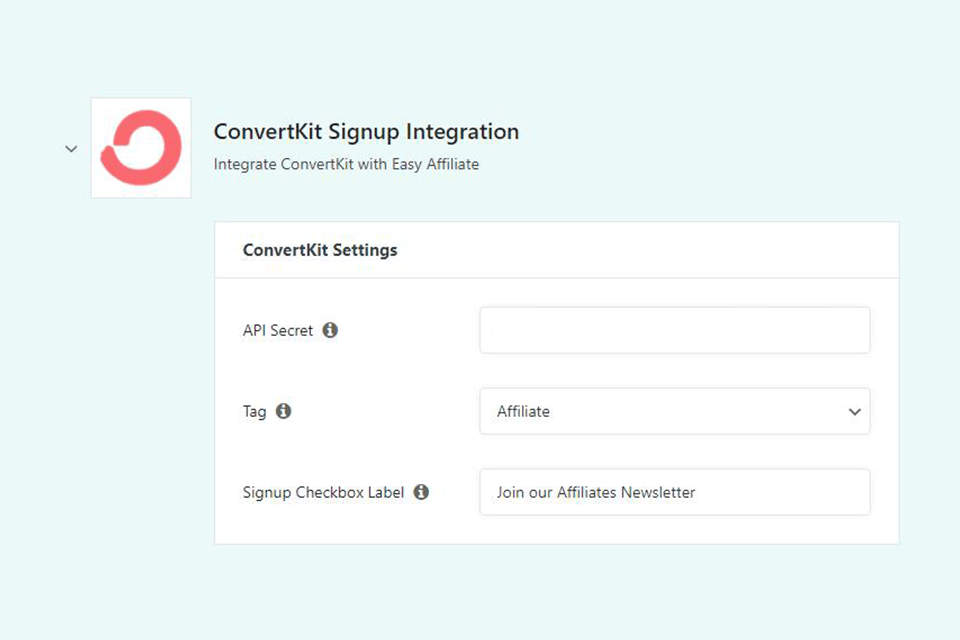Click the 'Tag' field label
This screenshot has width=960, height=640.
click(255, 411)
